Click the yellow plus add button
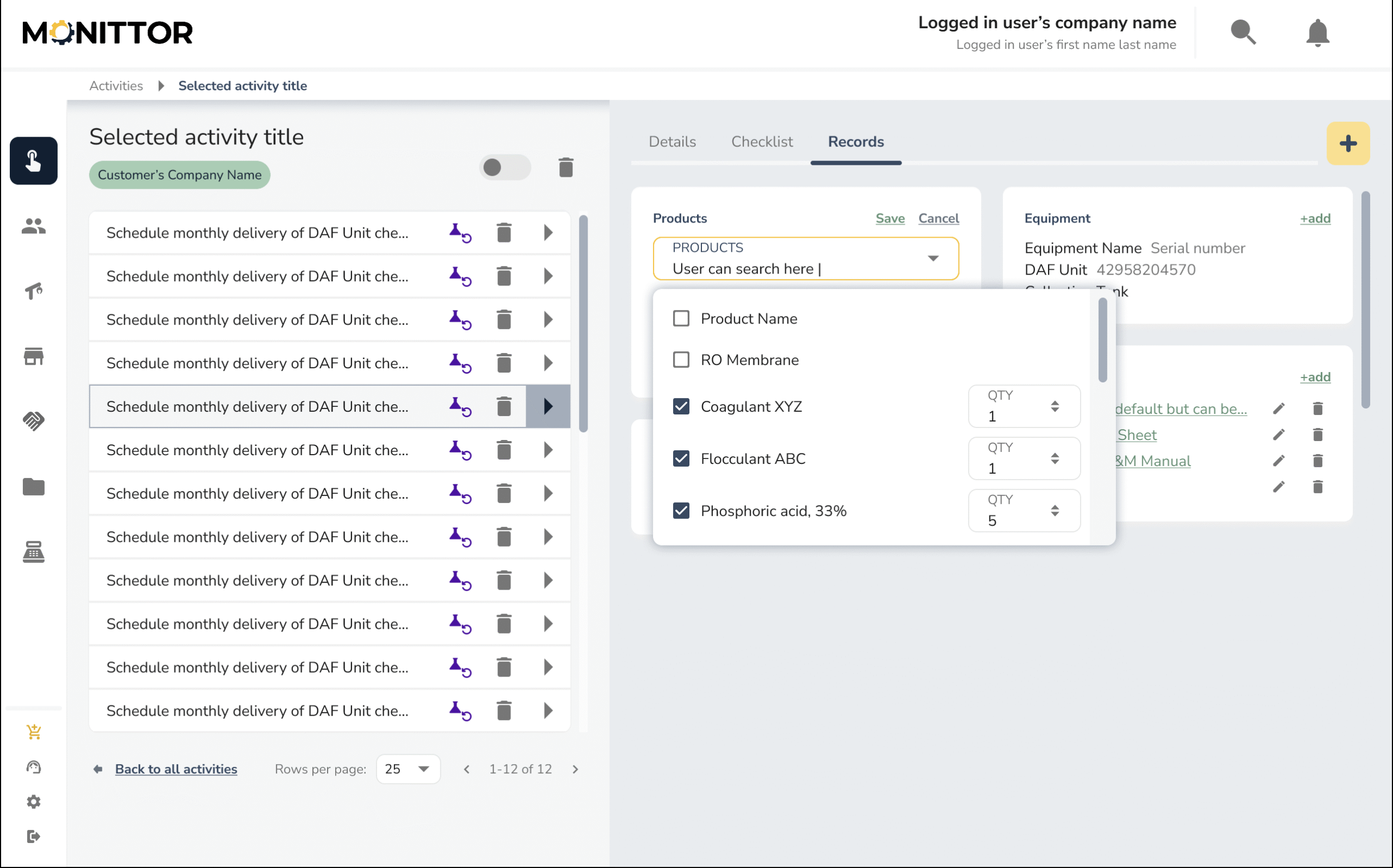This screenshot has height=868, width=1393. click(x=1347, y=144)
